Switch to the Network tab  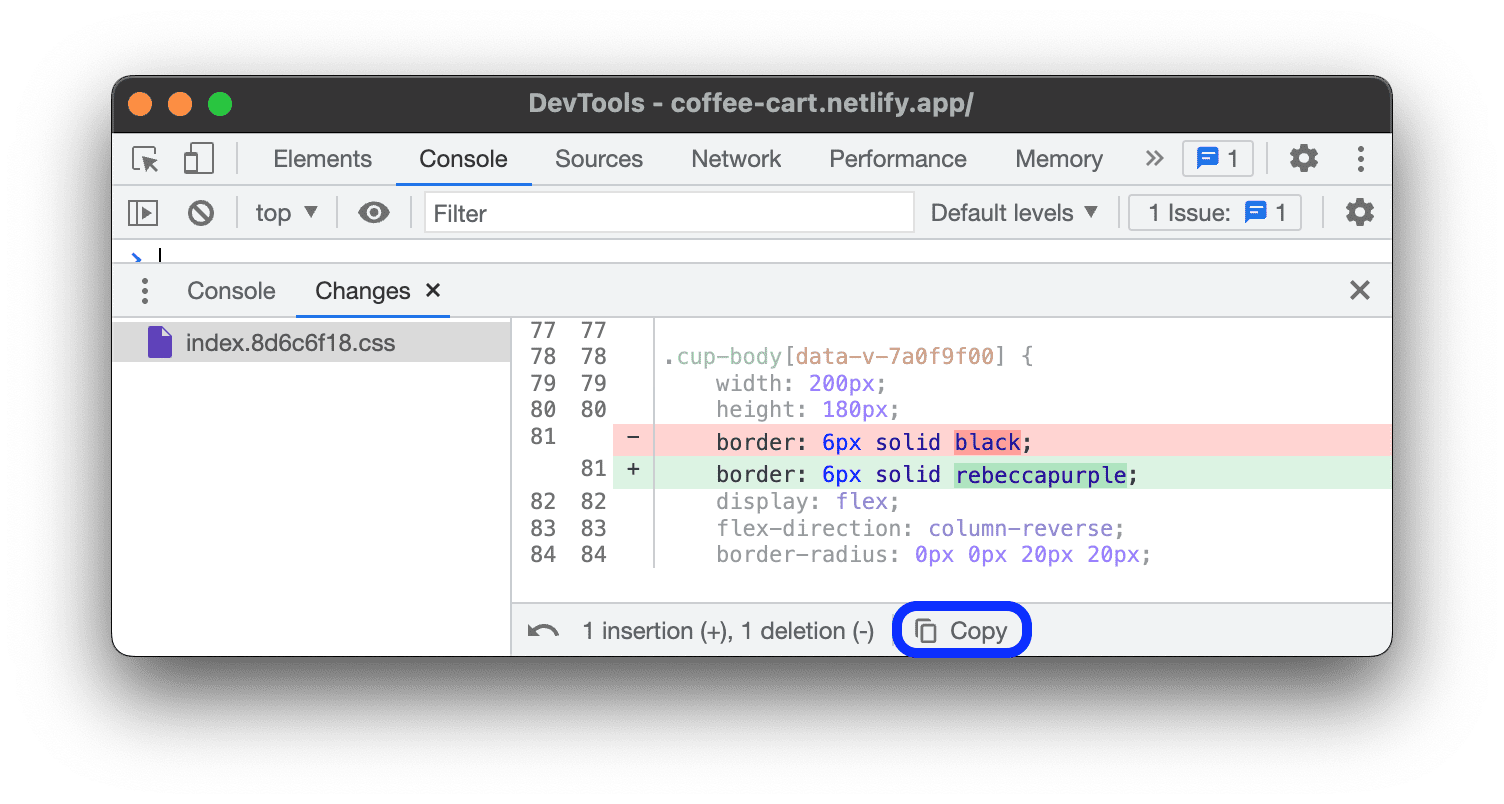(735, 158)
